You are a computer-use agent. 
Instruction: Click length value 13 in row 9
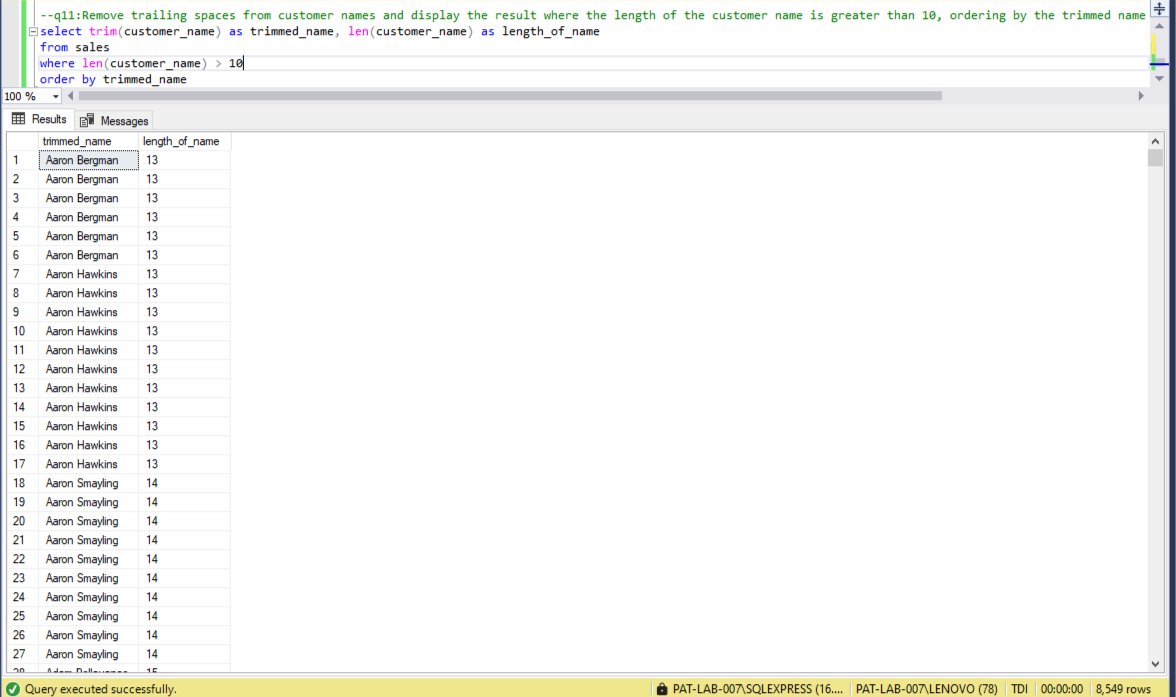tap(184, 312)
